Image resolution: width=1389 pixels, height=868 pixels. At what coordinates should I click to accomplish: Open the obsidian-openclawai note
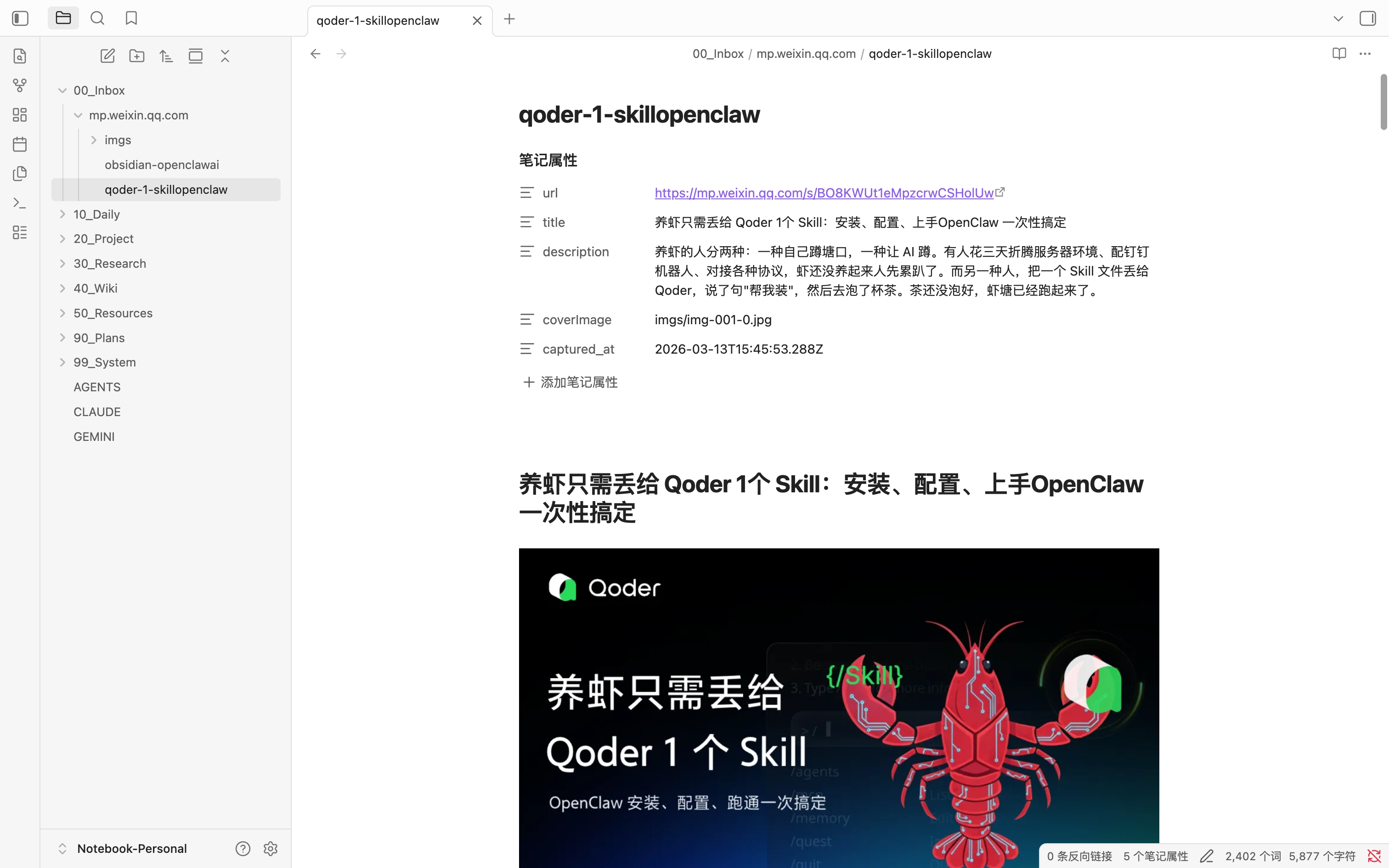[161, 165]
